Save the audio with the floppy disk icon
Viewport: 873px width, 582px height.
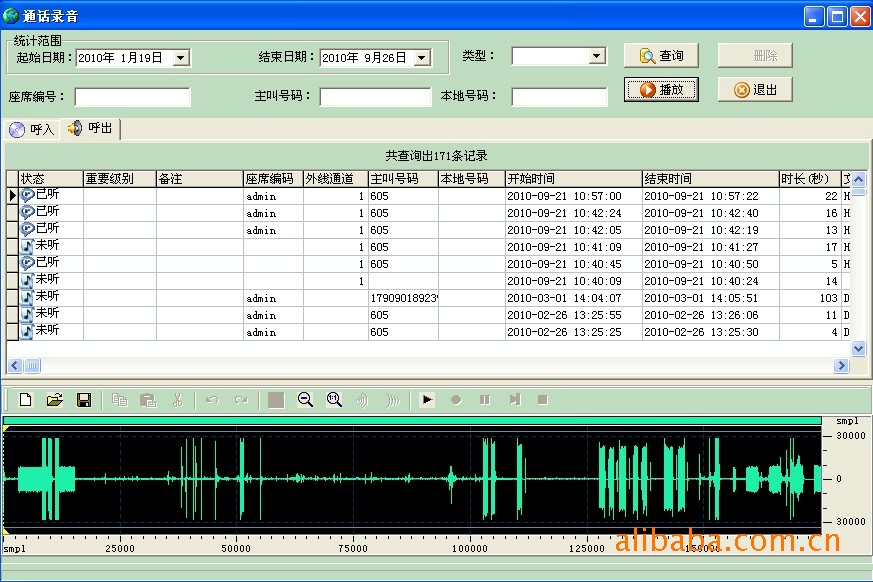tap(84, 400)
